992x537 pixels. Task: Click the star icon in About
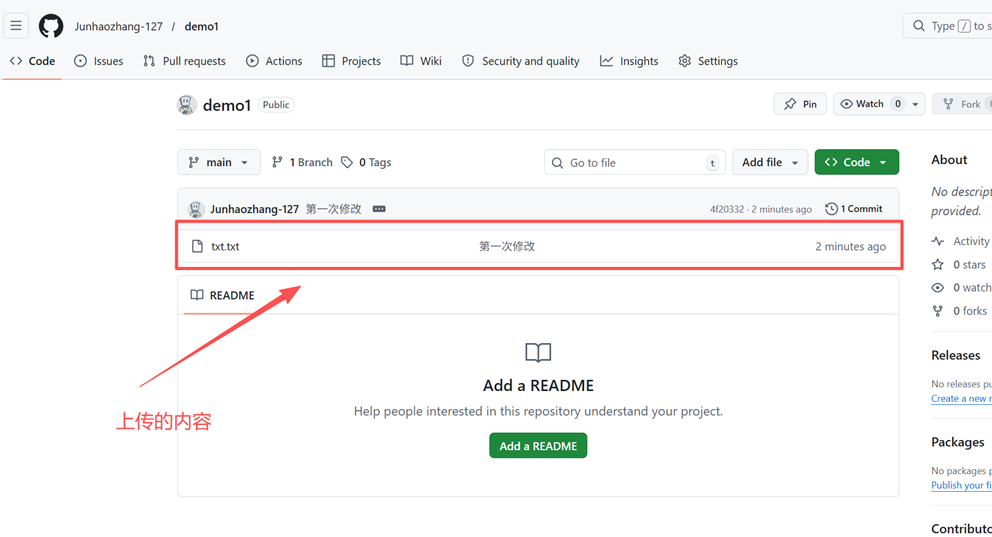938,264
